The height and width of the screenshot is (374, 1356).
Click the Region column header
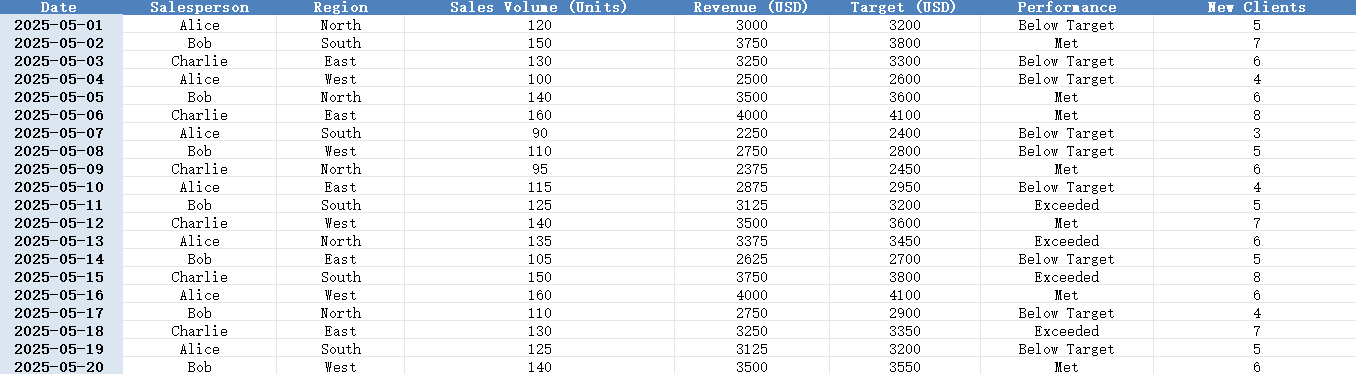pyautogui.click(x=341, y=7)
